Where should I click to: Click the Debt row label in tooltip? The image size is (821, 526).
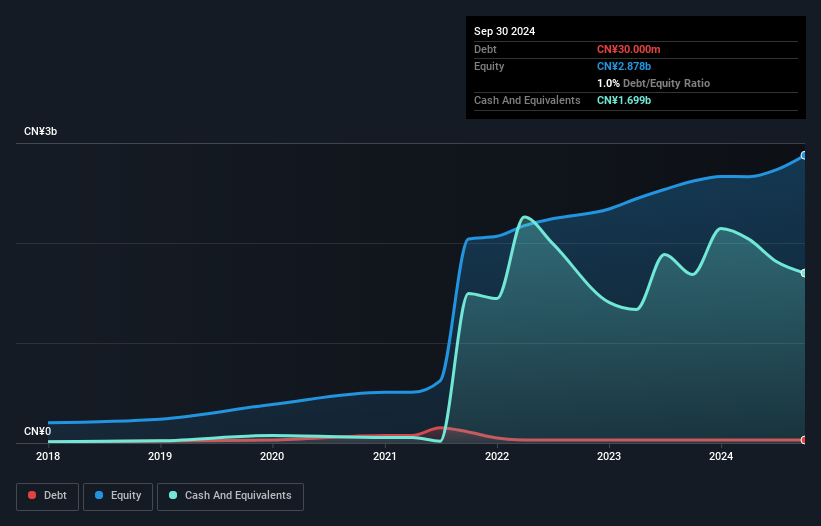(x=485, y=49)
